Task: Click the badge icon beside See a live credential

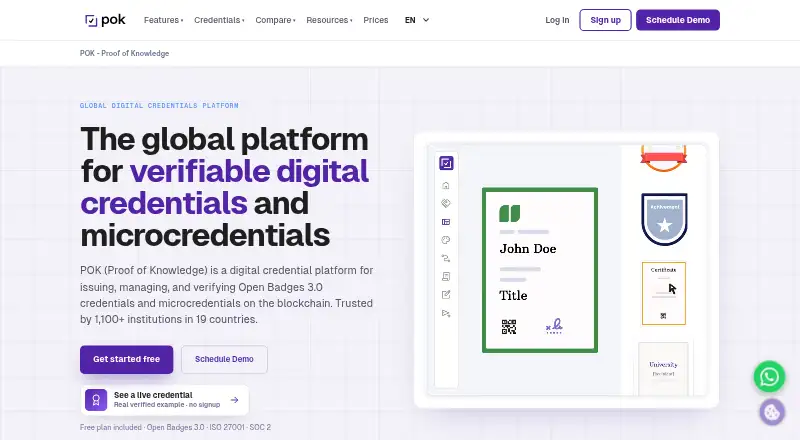Action: (96, 400)
